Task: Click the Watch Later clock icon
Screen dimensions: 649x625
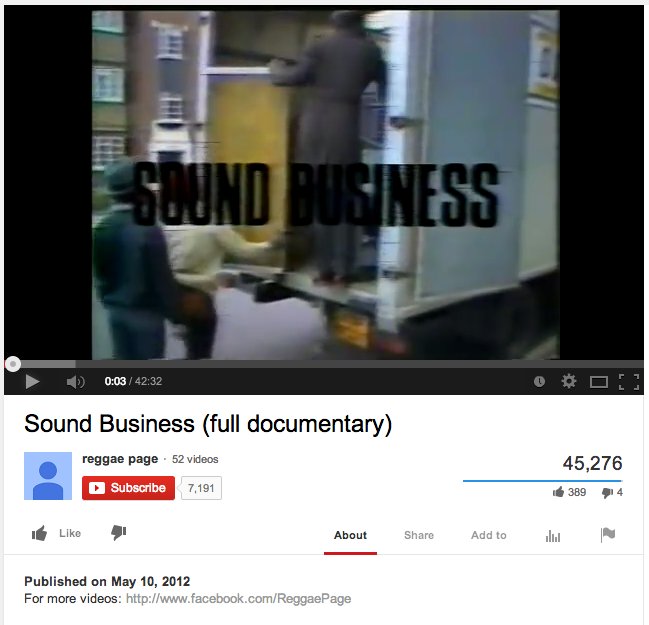Action: tap(539, 381)
